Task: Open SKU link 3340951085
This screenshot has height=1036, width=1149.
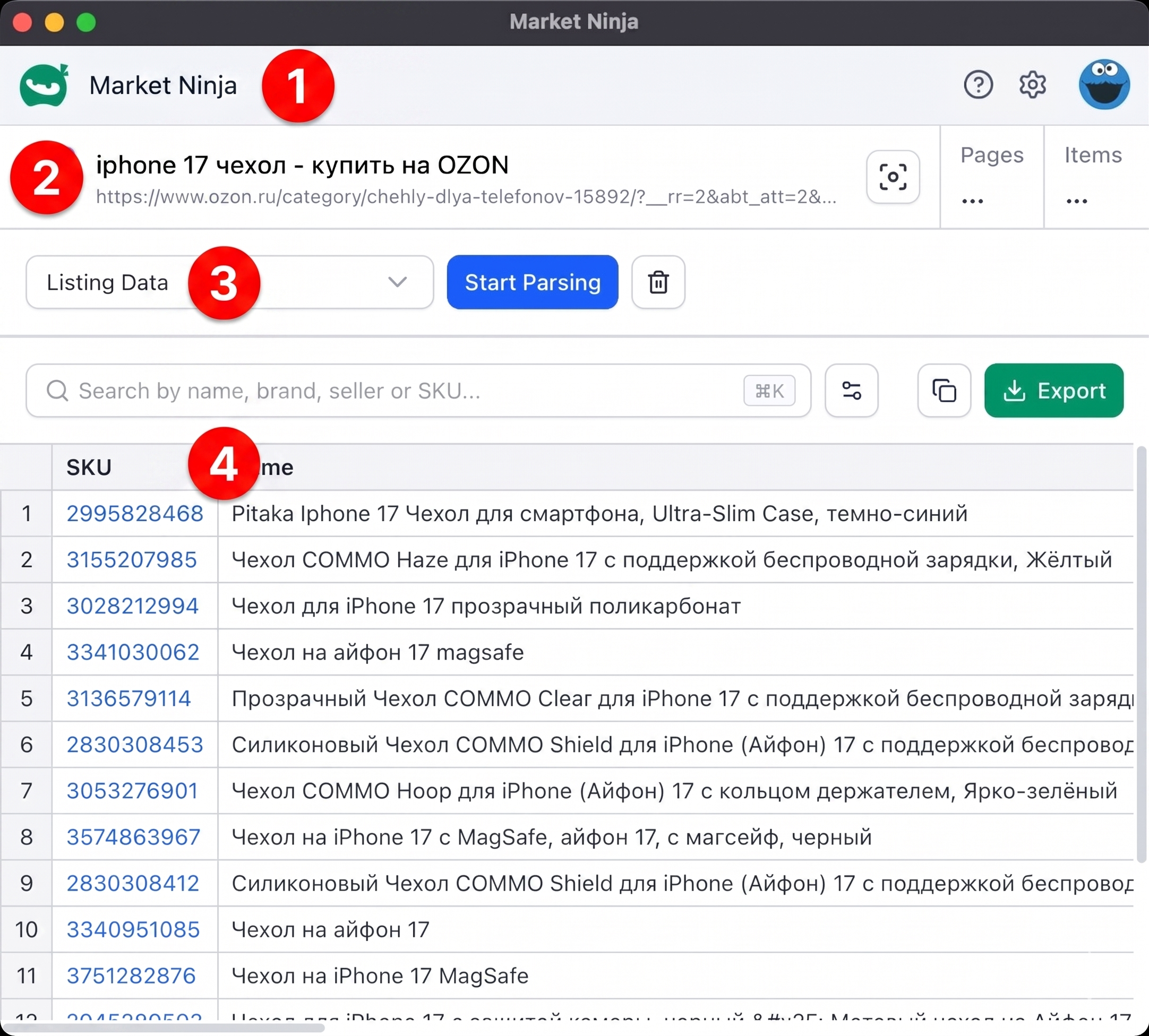Action: pos(133,929)
